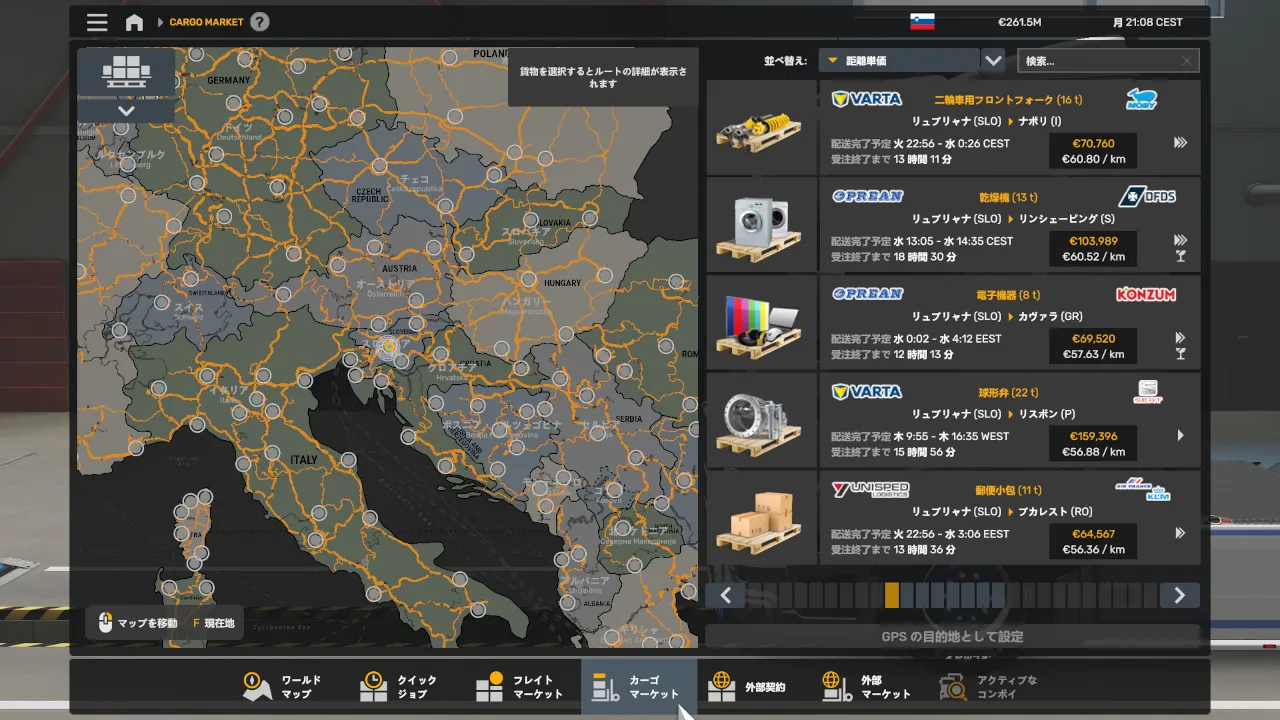Viewport: 1280px width, 720px height.
Task: Click the Slovenia flag icon
Action: 921,22
